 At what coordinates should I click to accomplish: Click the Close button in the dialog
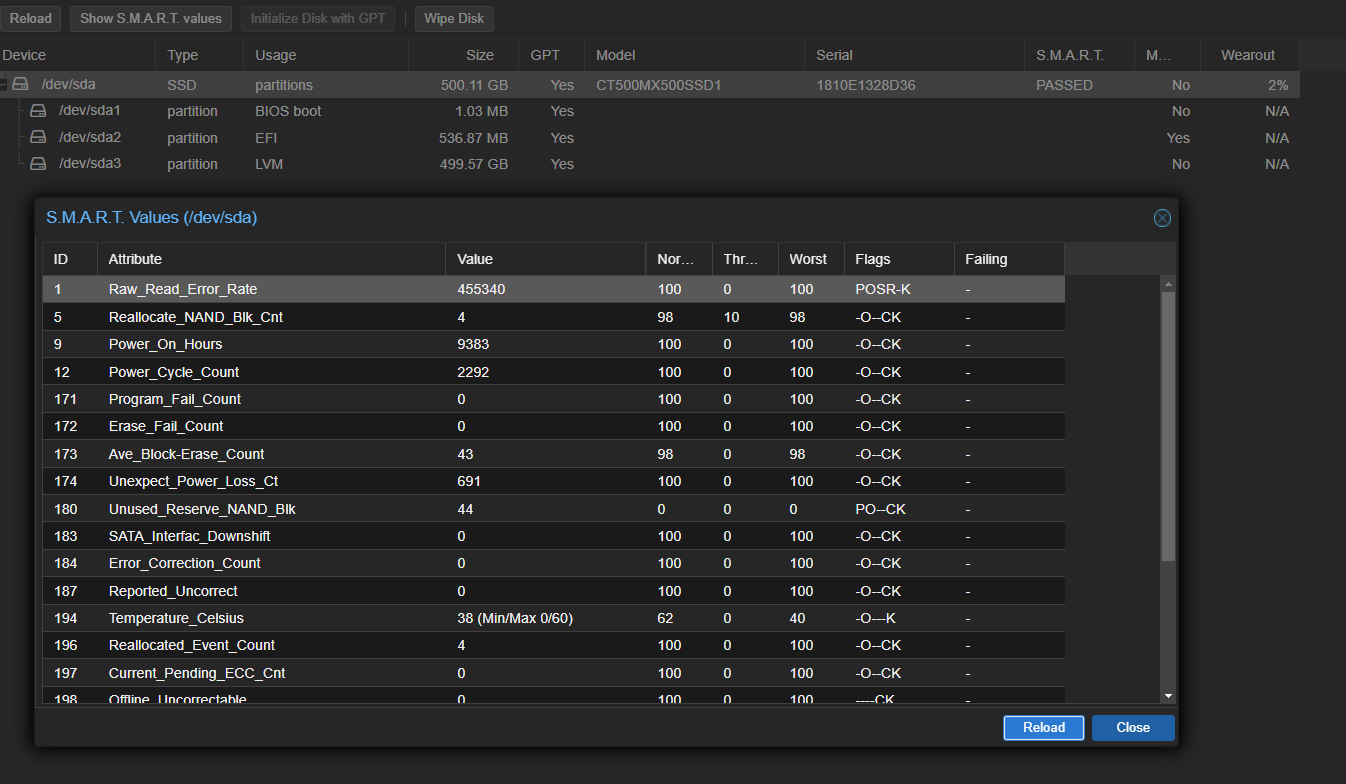1133,727
